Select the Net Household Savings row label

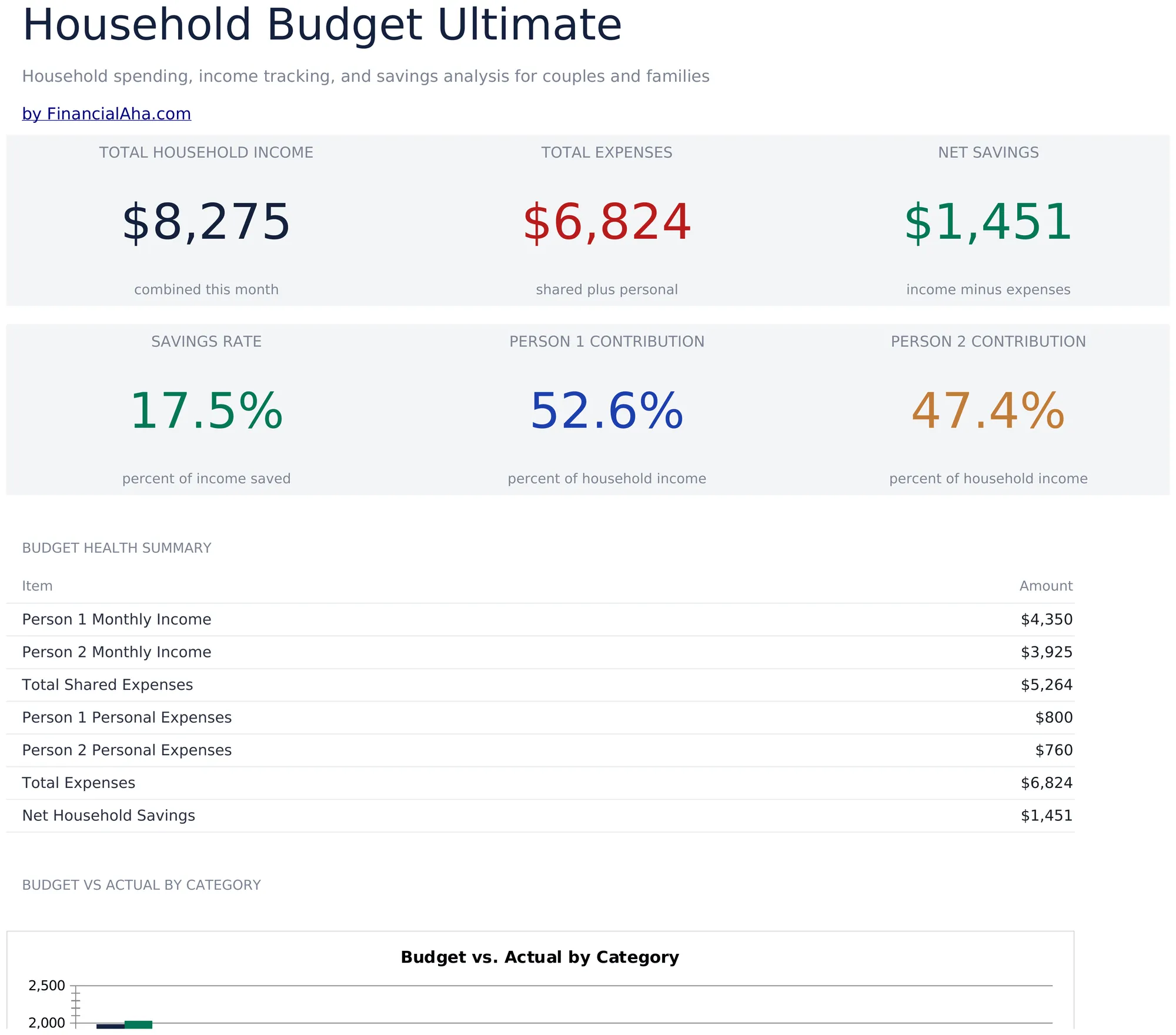click(x=109, y=816)
